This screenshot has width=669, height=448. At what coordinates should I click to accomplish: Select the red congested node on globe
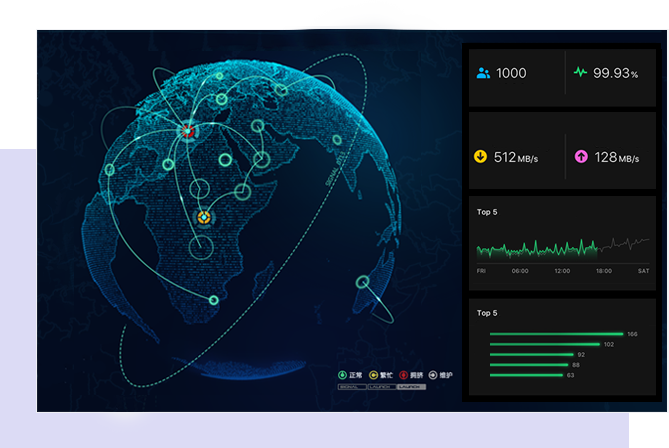(x=186, y=130)
